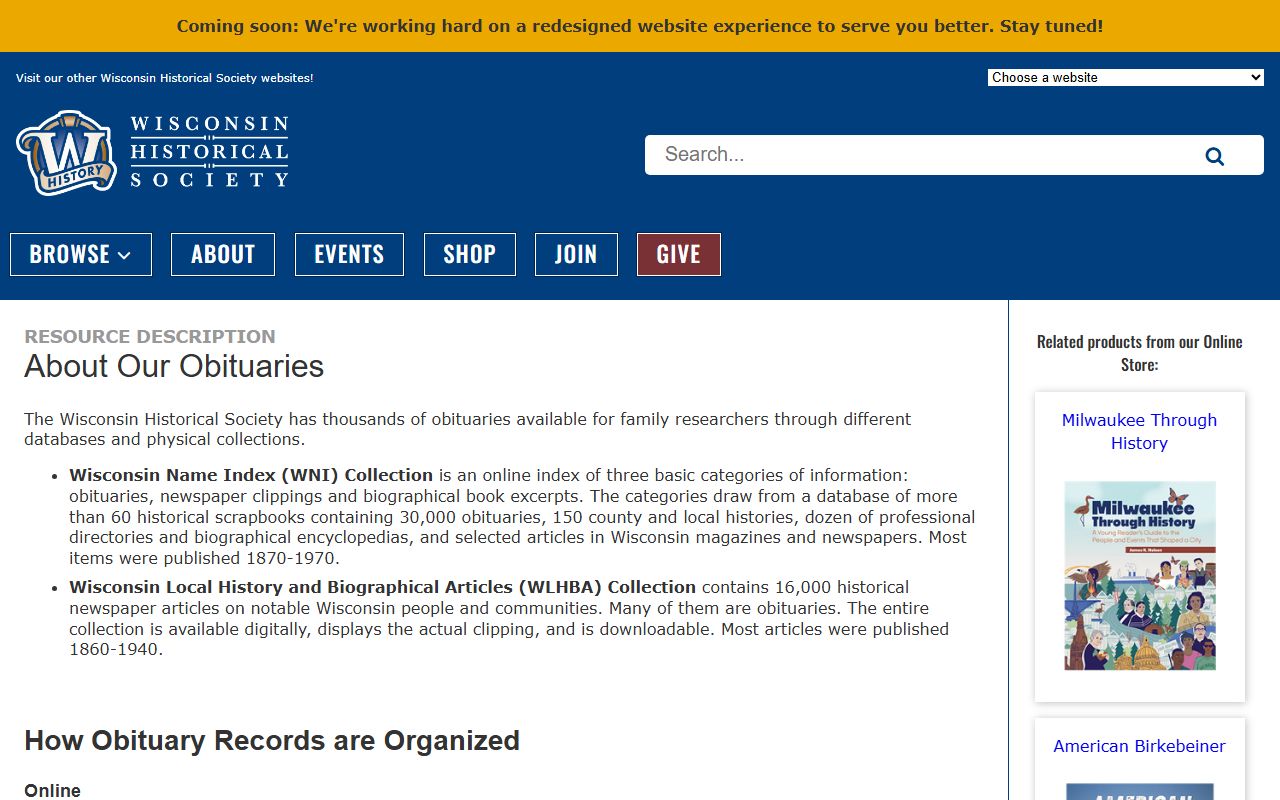Viewport: 1280px width, 800px height.
Task: Click the Wisconsin Historical Society logo
Action: [152, 152]
